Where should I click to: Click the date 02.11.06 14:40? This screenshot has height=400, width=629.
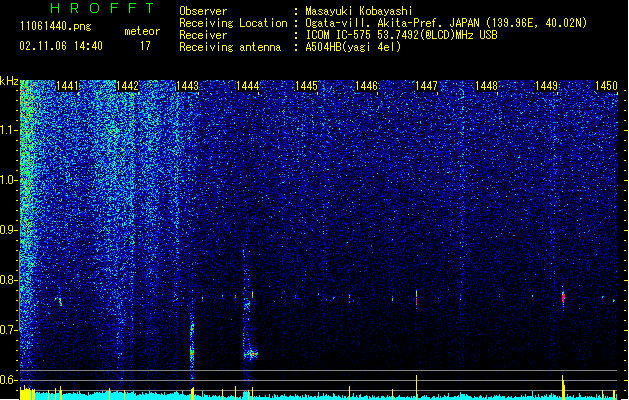point(61,46)
